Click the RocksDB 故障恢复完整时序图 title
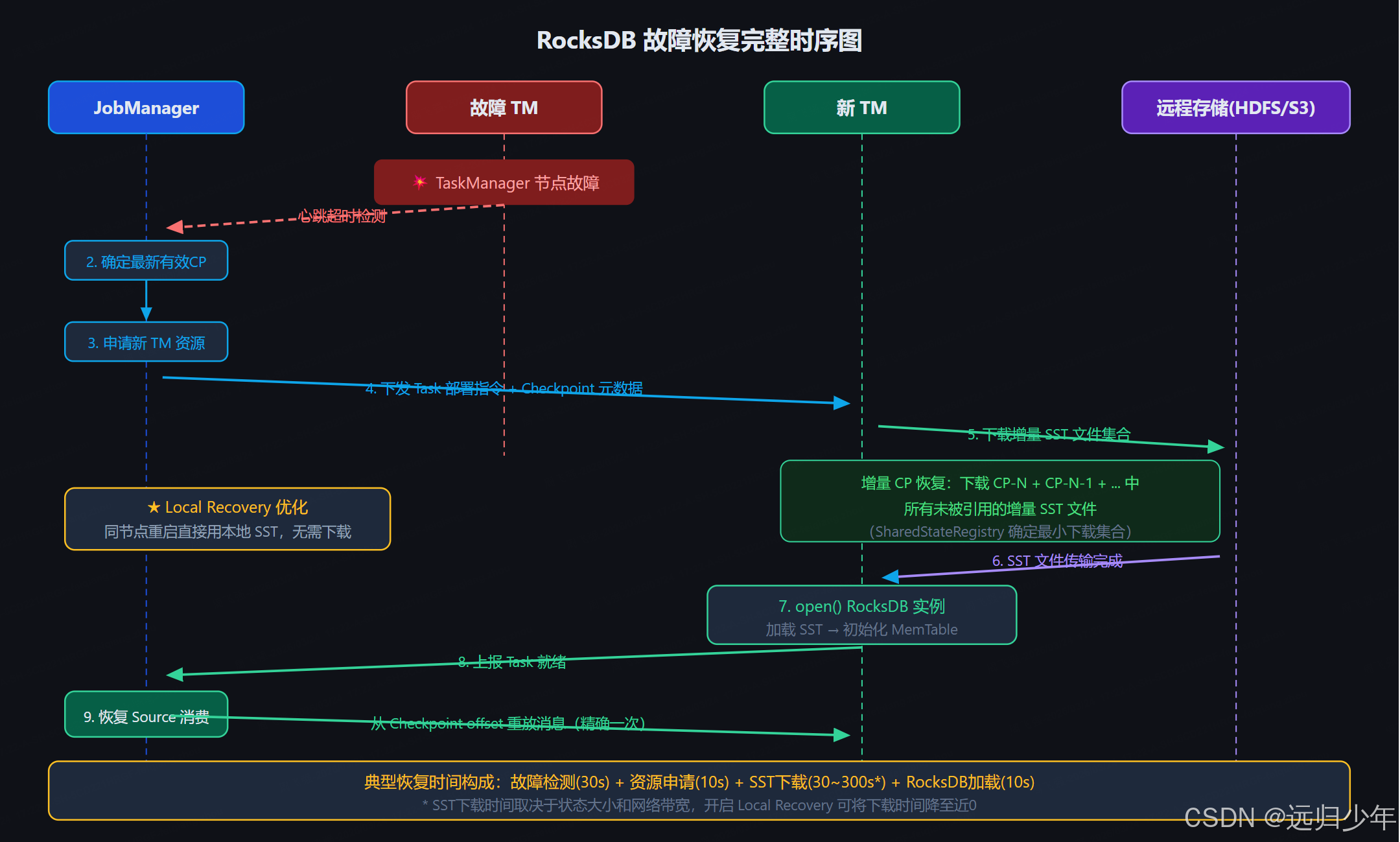The image size is (1400, 842). click(699, 40)
